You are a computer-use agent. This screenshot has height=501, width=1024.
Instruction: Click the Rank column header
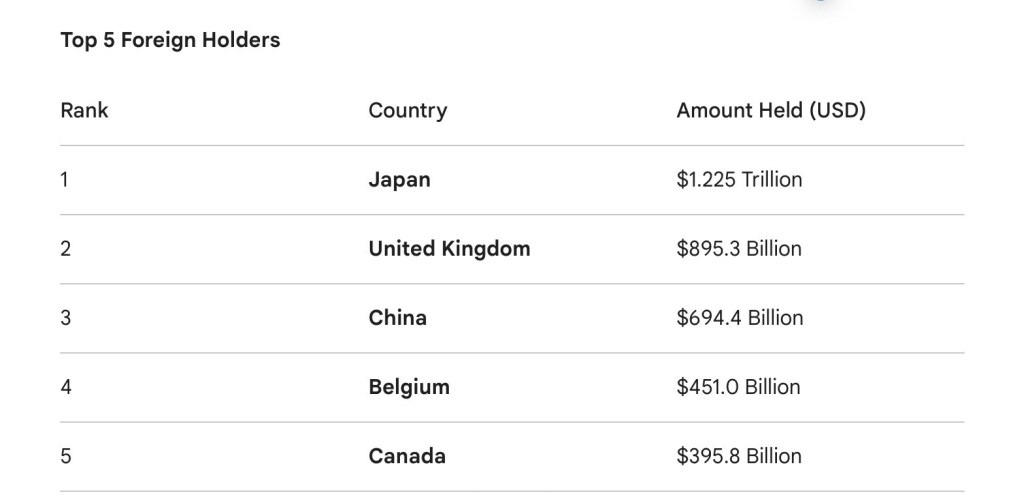click(84, 110)
